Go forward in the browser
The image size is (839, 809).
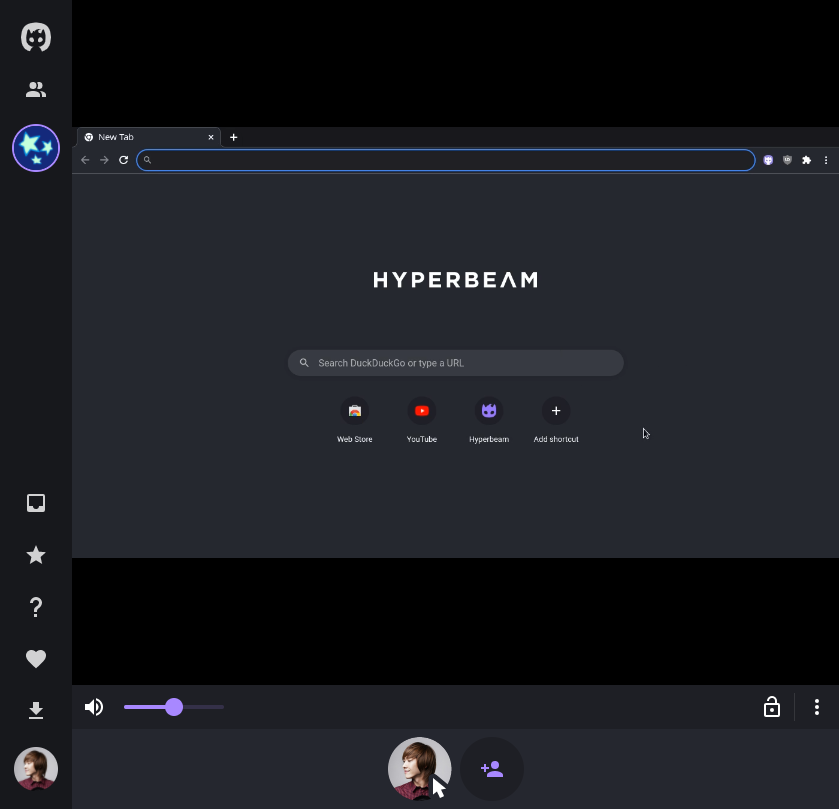[104, 160]
